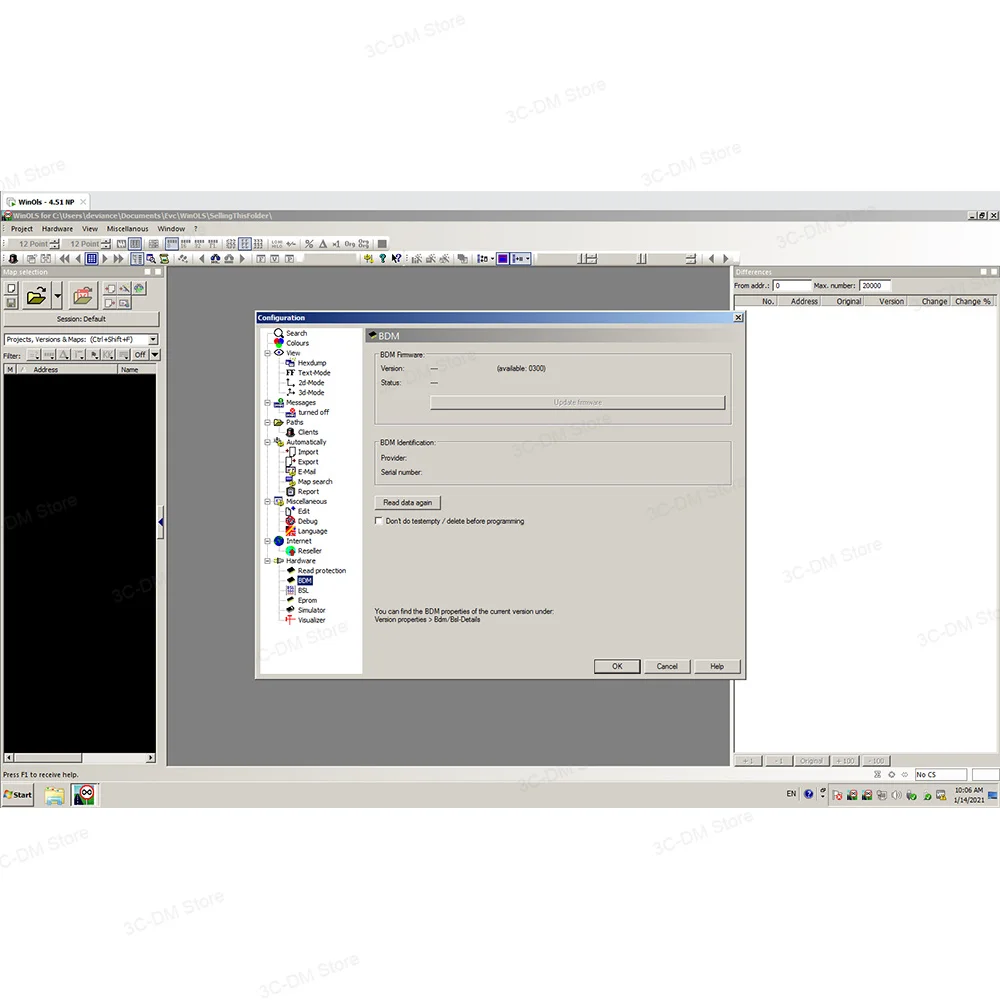Viewport: 1000px width, 1000px height.
Task: Click the percent display toolbar icon
Action: click(x=309, y=244)
